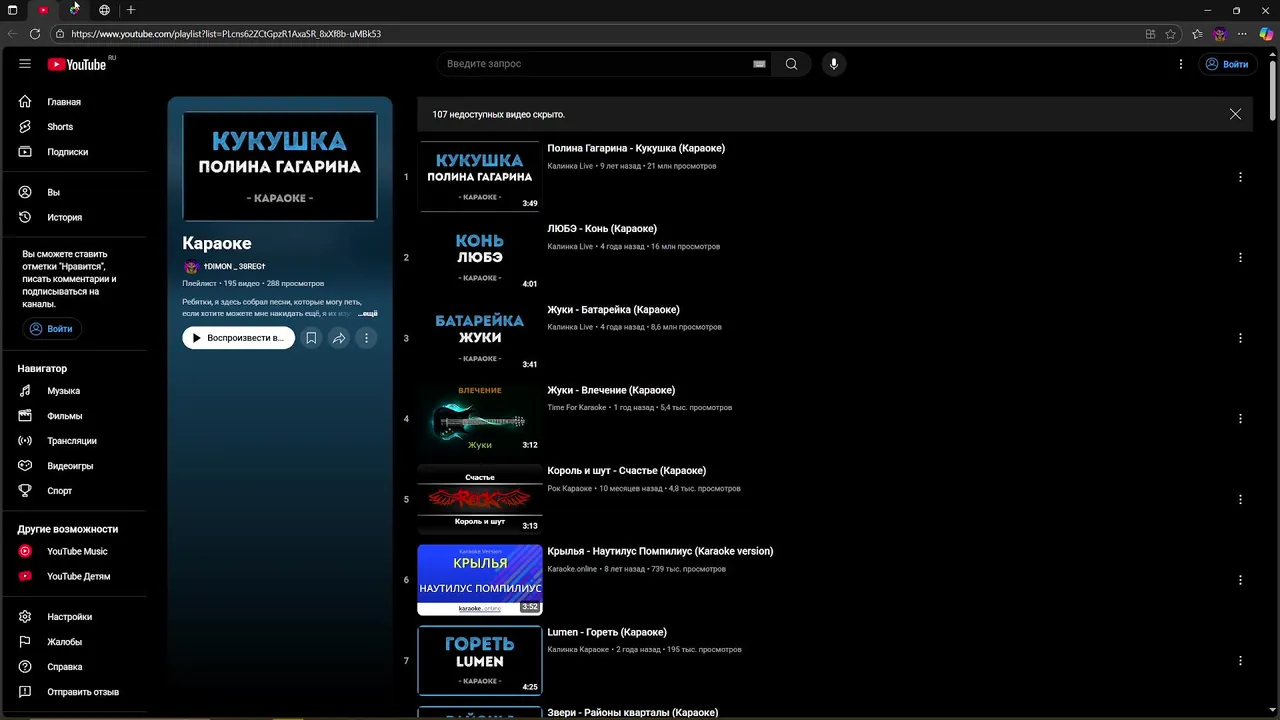Dismiss the unavailable videos hidden notice
The image size is (1280, 720).
[1236, 114]
